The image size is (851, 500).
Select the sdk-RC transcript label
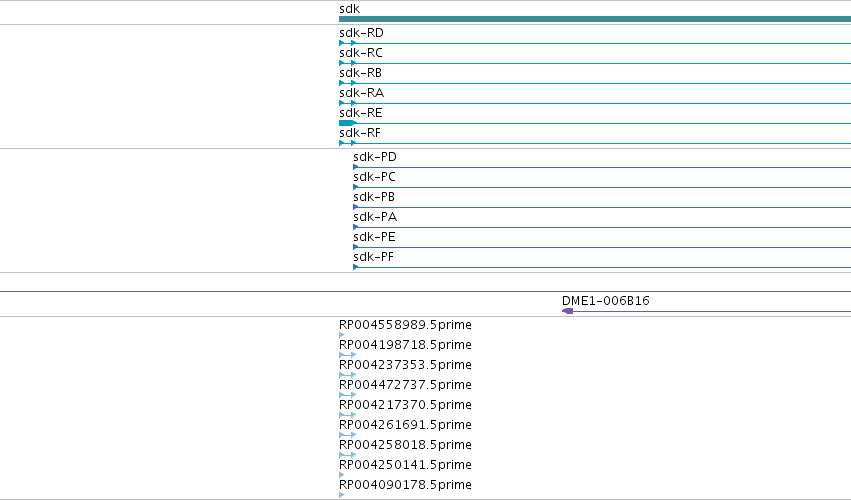click(361, 53)
